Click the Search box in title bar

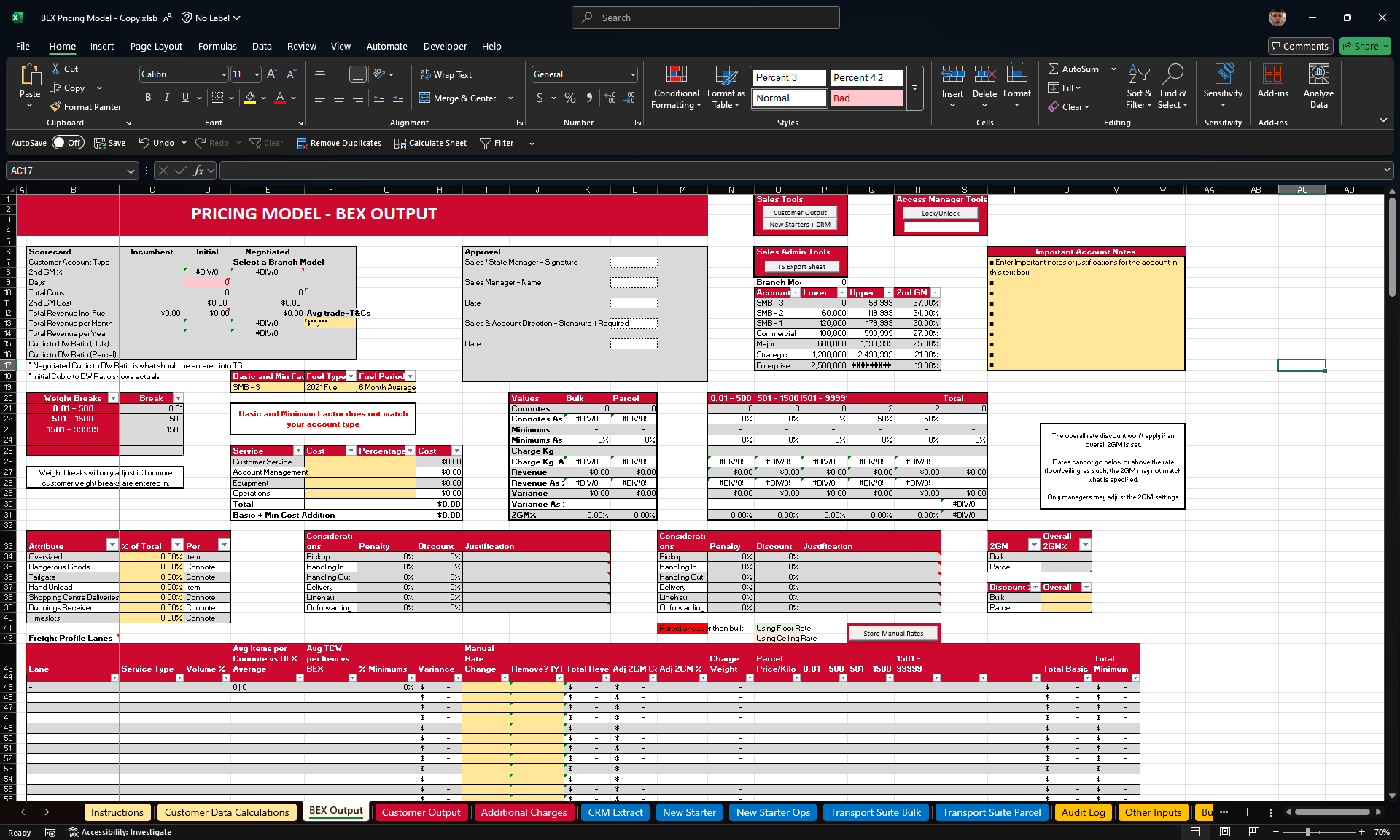(x=706, y=17)
